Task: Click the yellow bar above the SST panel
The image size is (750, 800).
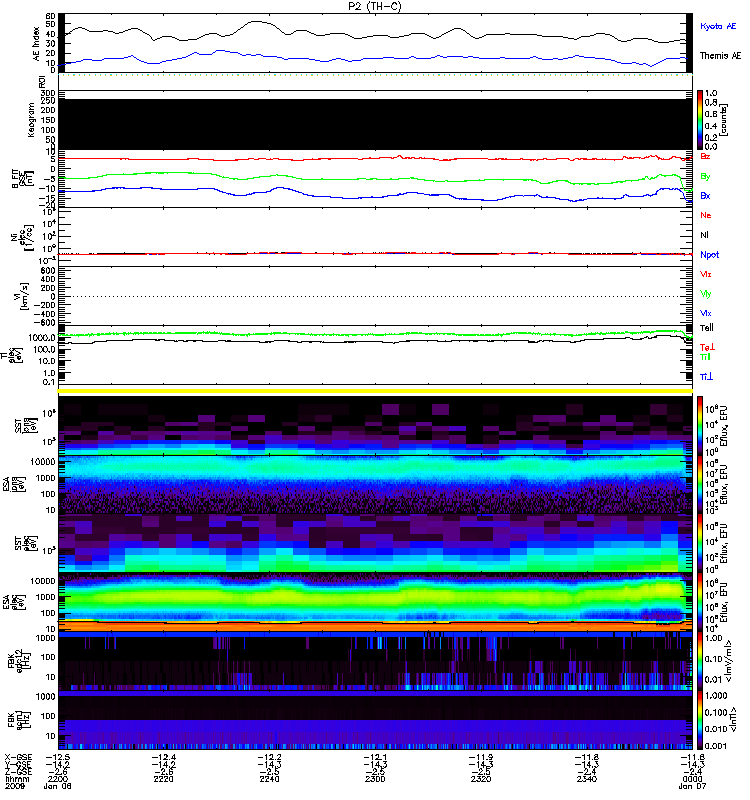Action: pos(375,391)
